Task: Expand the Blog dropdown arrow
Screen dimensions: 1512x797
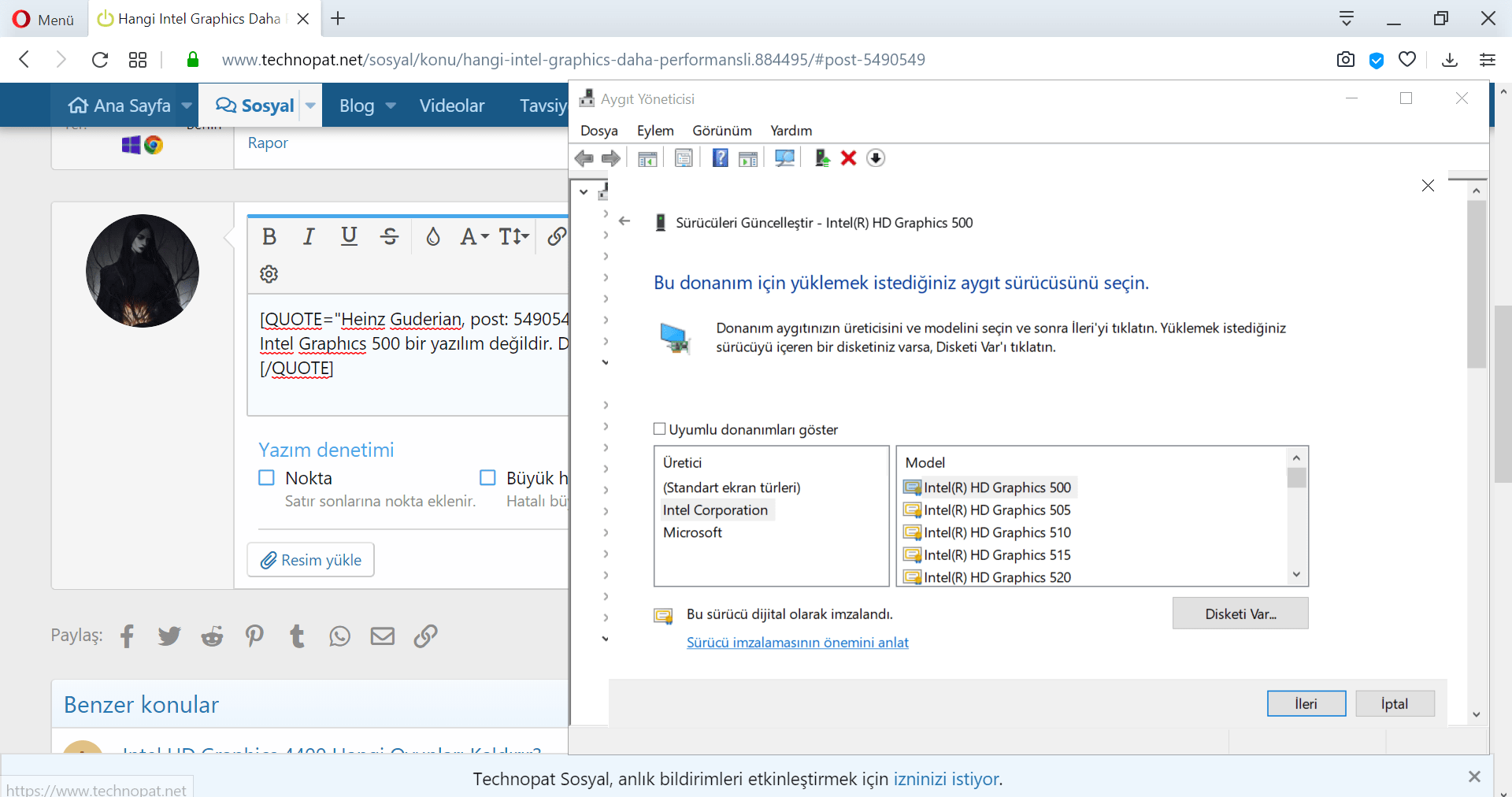Action: coord(391,106)
